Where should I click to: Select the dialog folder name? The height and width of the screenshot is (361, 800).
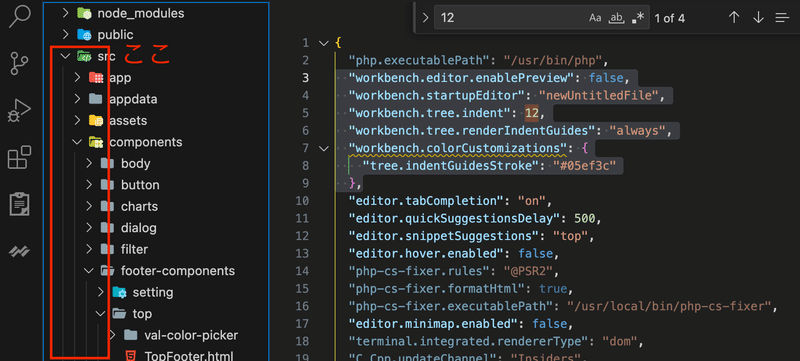pos(139,227)
